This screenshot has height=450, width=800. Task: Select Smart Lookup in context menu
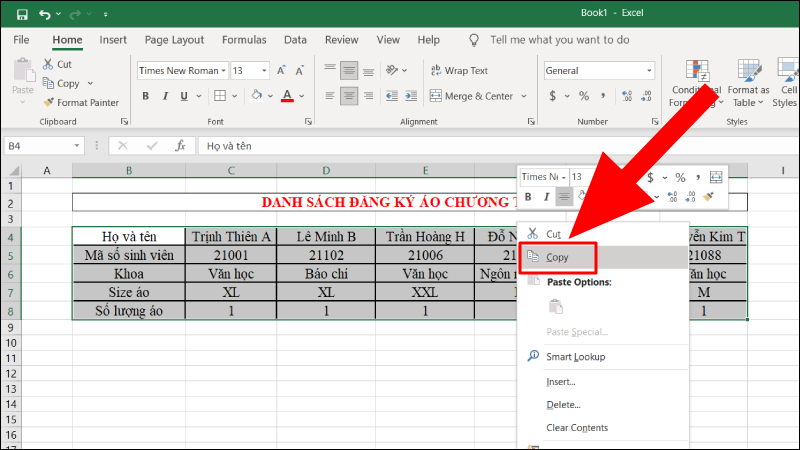(x=575, y=357)
